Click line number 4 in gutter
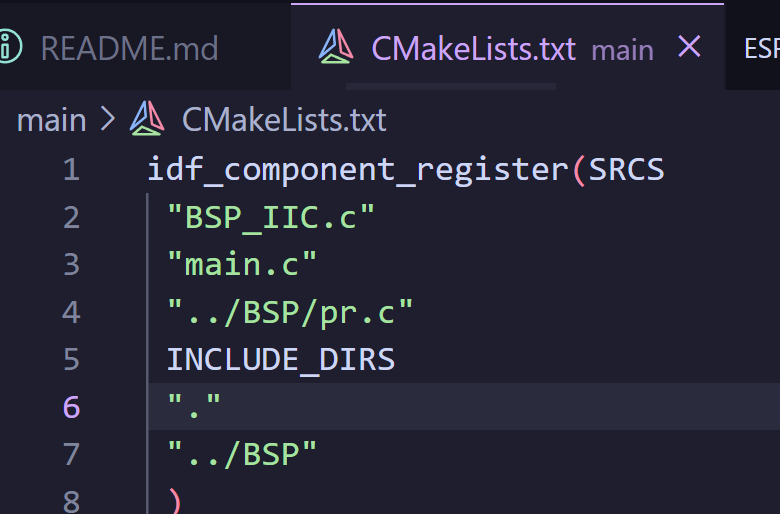 tap(72, 312)
